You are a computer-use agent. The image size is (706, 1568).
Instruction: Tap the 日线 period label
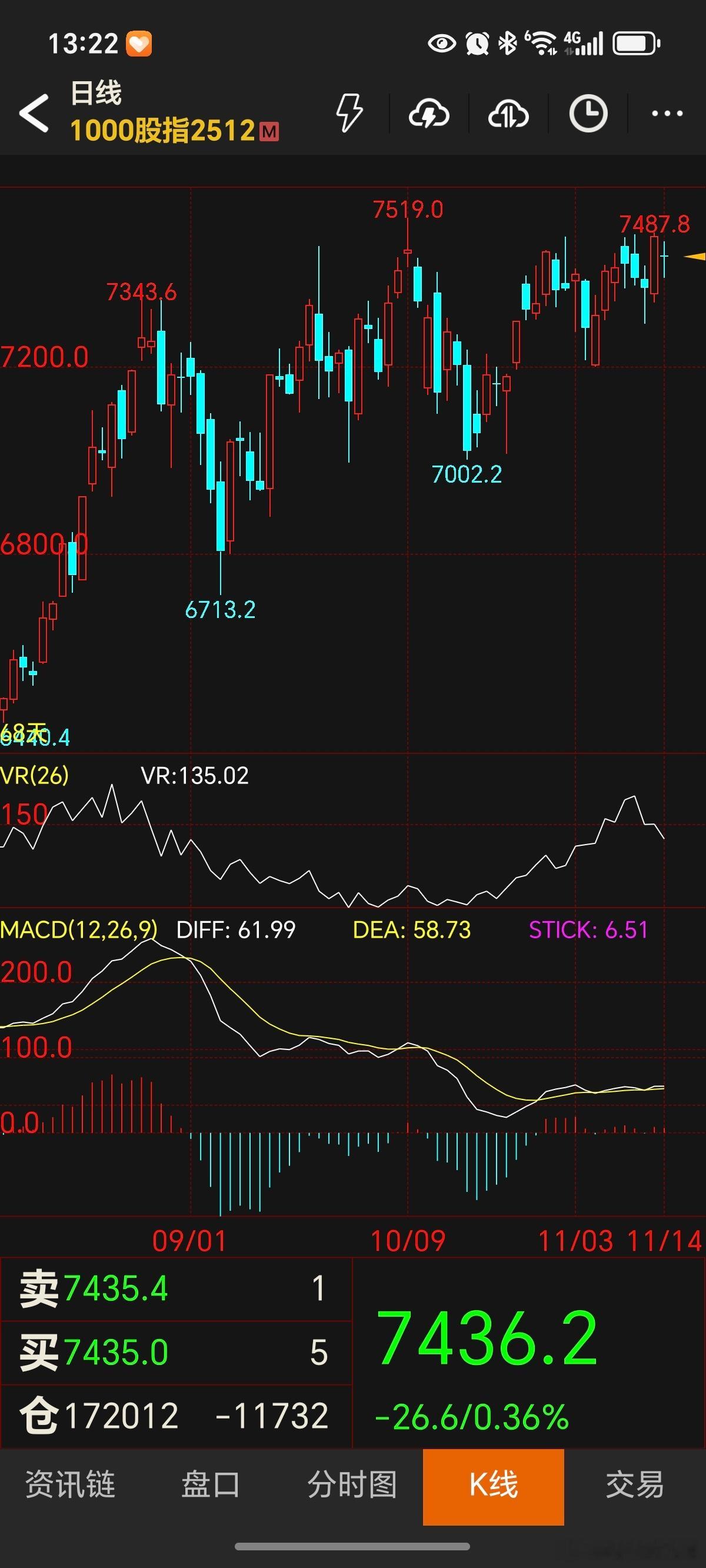click(x=96, y=93)
